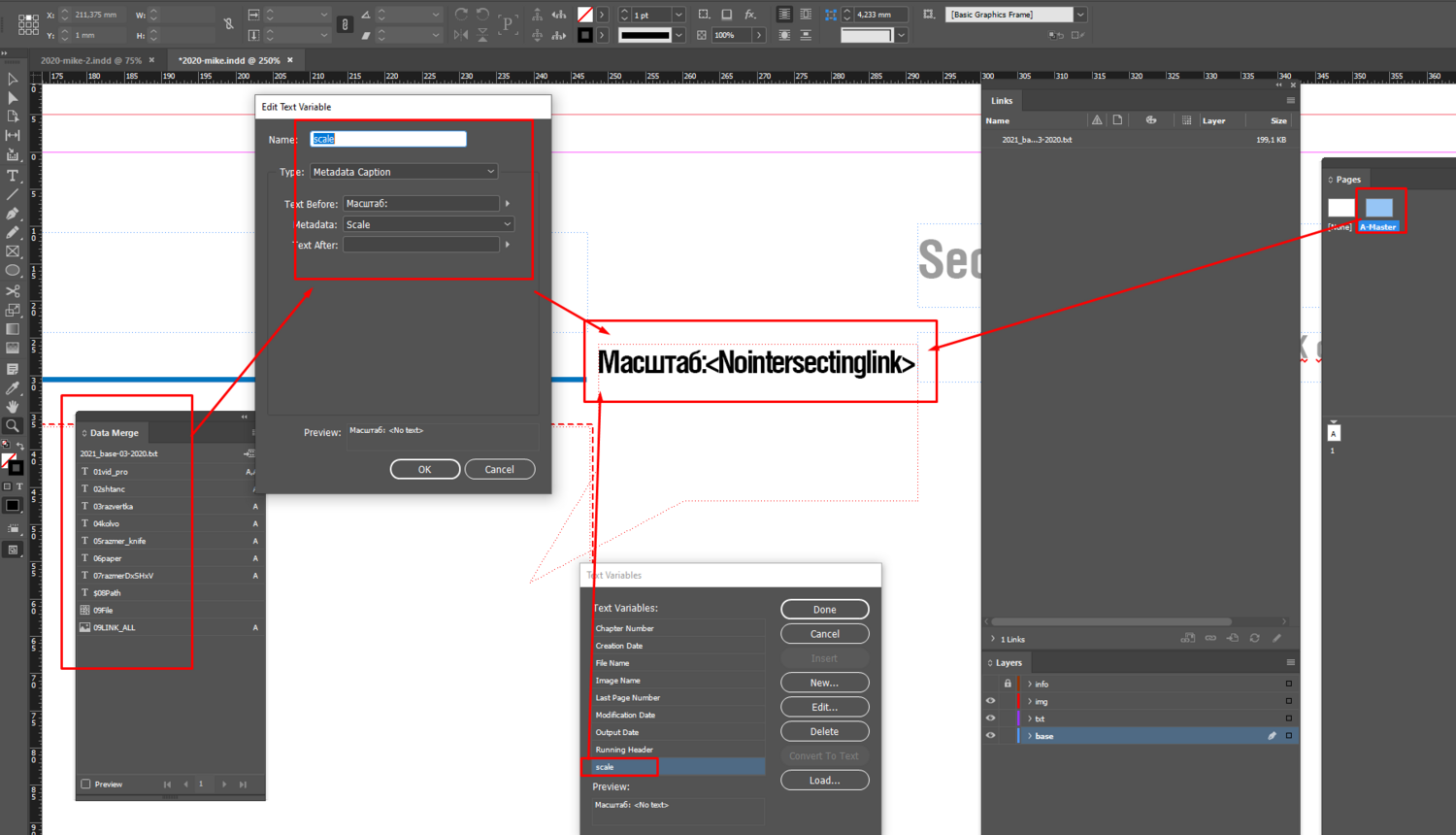Pick the Eyedropper tool
The width and height of the screenshot is (1456, 835).
(x=13, y=387)
